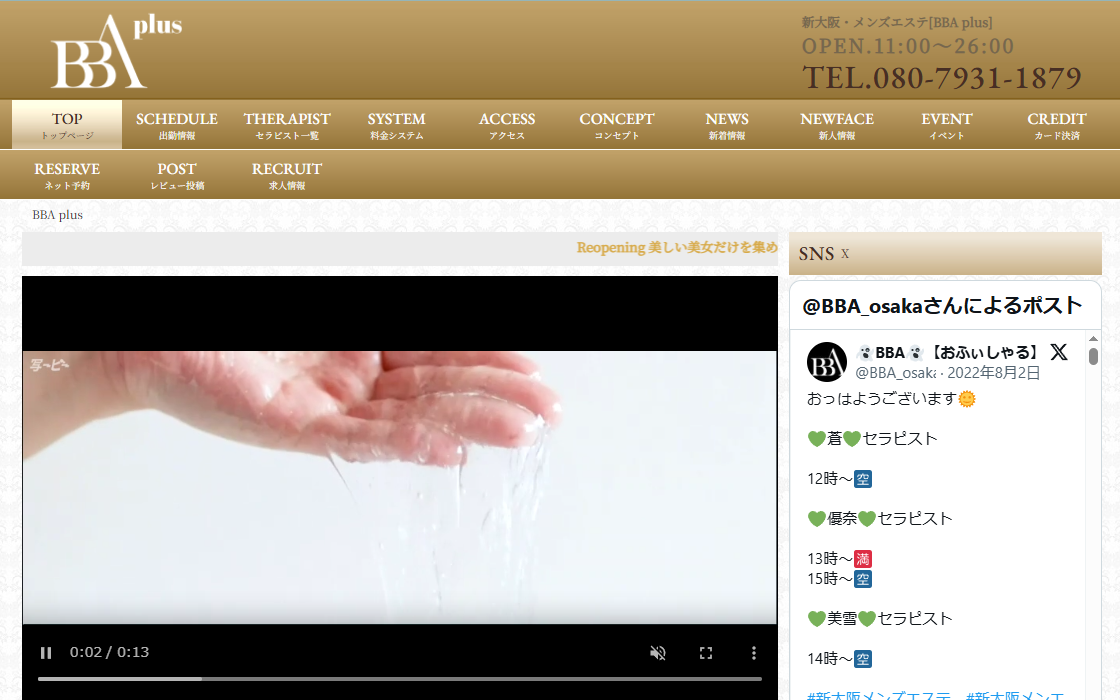Click the @BBA_osaka handle in tweet
This screenshot has width=1120, height=700.
tap(896, 373)
